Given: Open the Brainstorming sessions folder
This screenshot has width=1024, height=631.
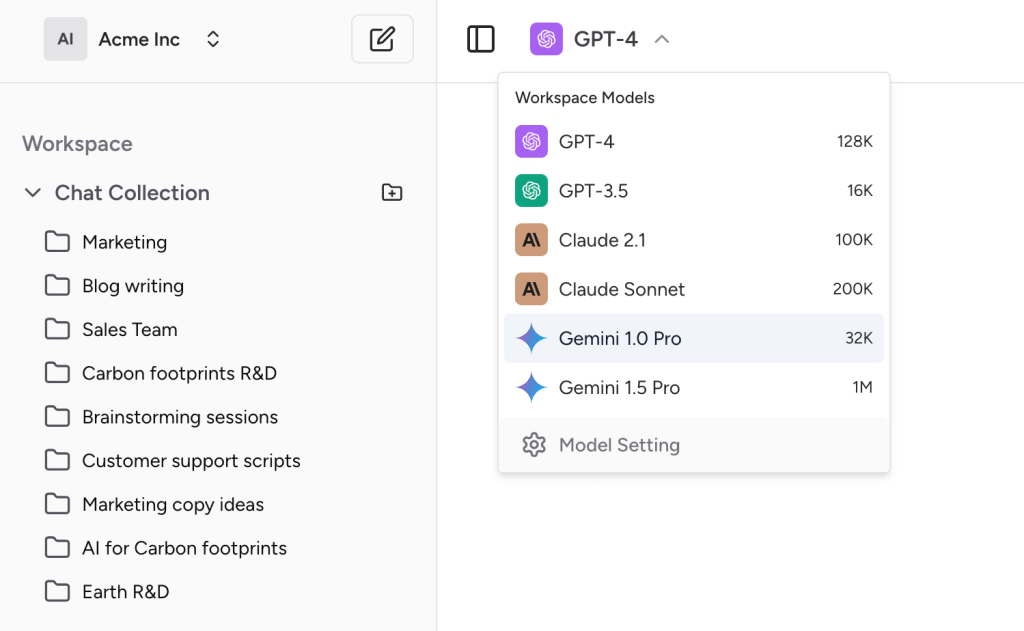Looking at the screenshot, I should 161,417.
